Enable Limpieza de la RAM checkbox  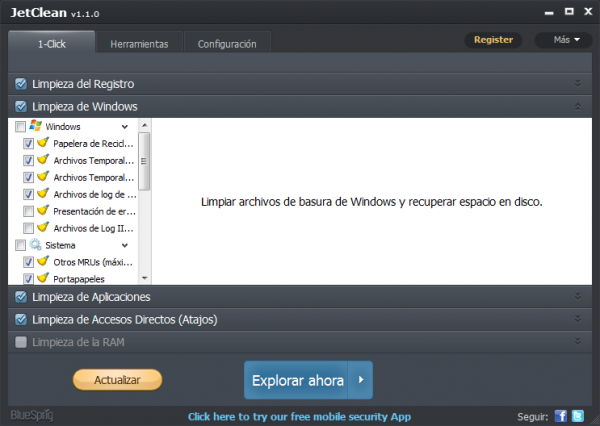click(21, 342)
